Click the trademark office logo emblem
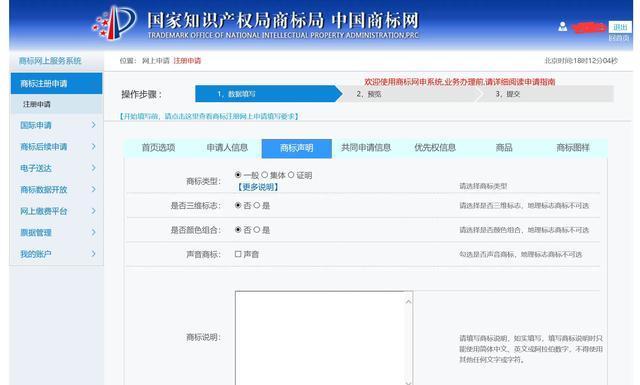This screenshot has height=385, width=640. pos(115,23)
